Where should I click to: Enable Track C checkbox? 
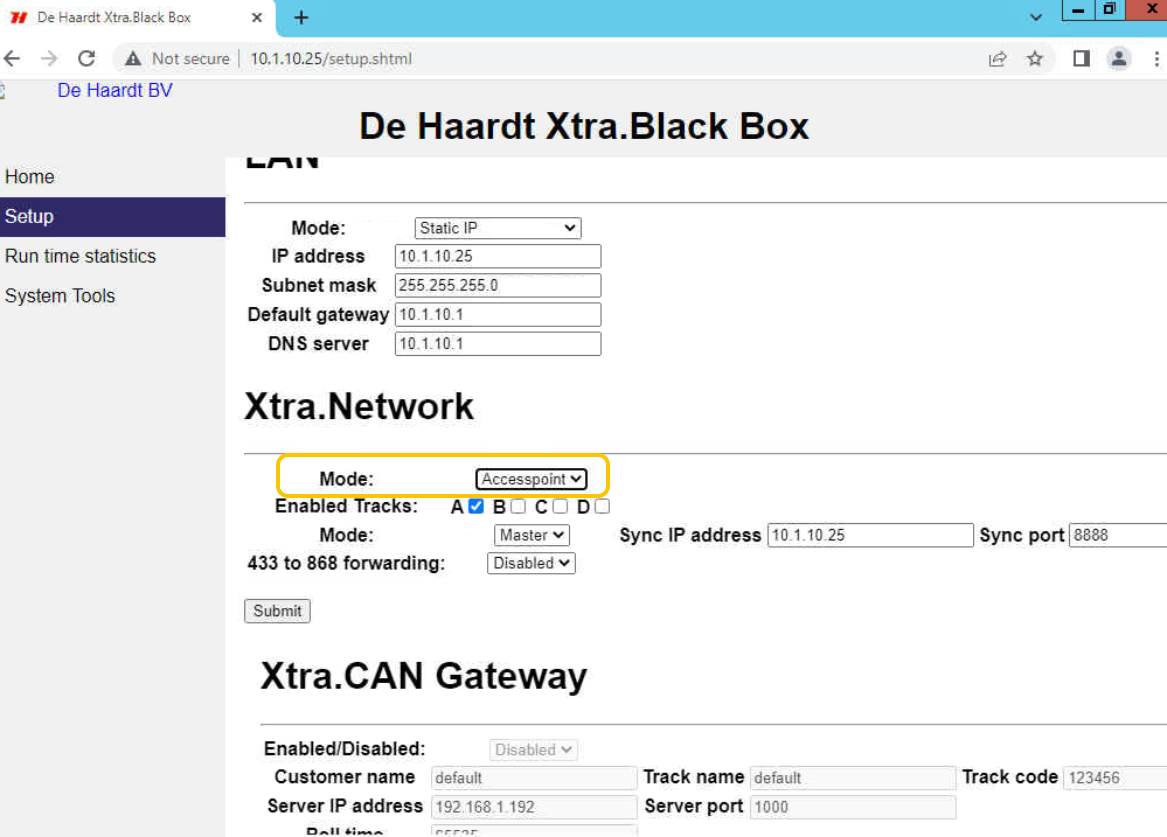coord(560,507)
